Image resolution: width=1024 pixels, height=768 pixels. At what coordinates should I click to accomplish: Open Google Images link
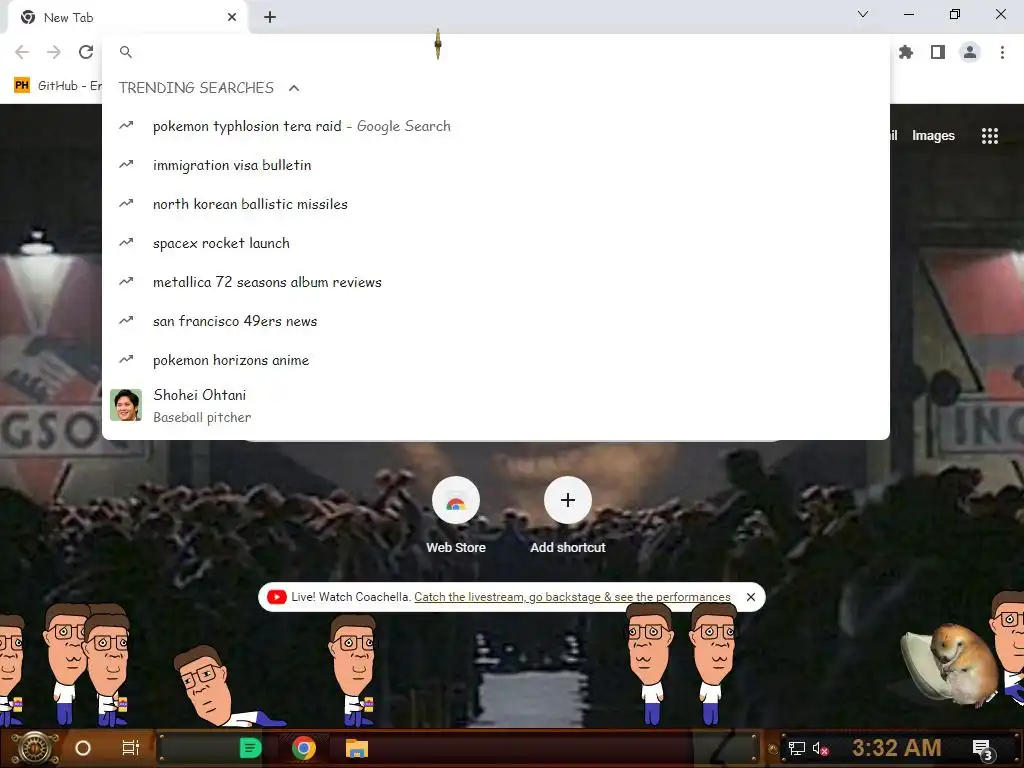coord(933,136)
